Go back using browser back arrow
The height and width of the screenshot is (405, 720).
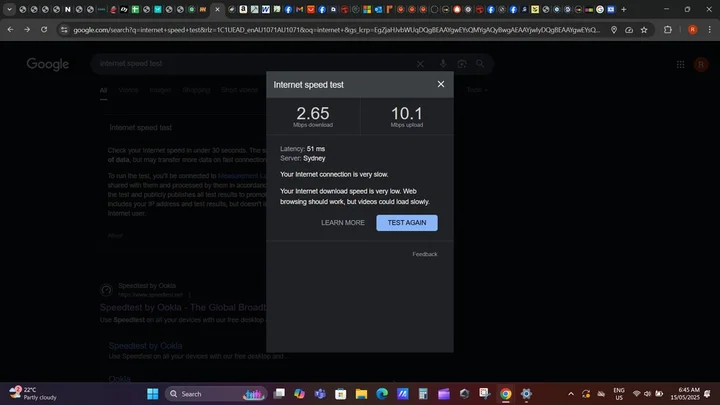(10, 29)
